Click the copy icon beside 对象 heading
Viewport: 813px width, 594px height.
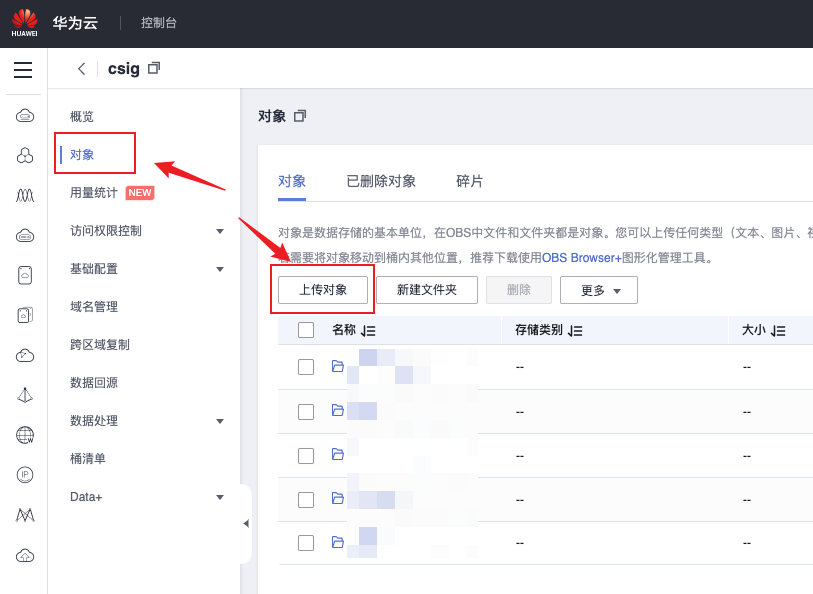pos(300,116)
